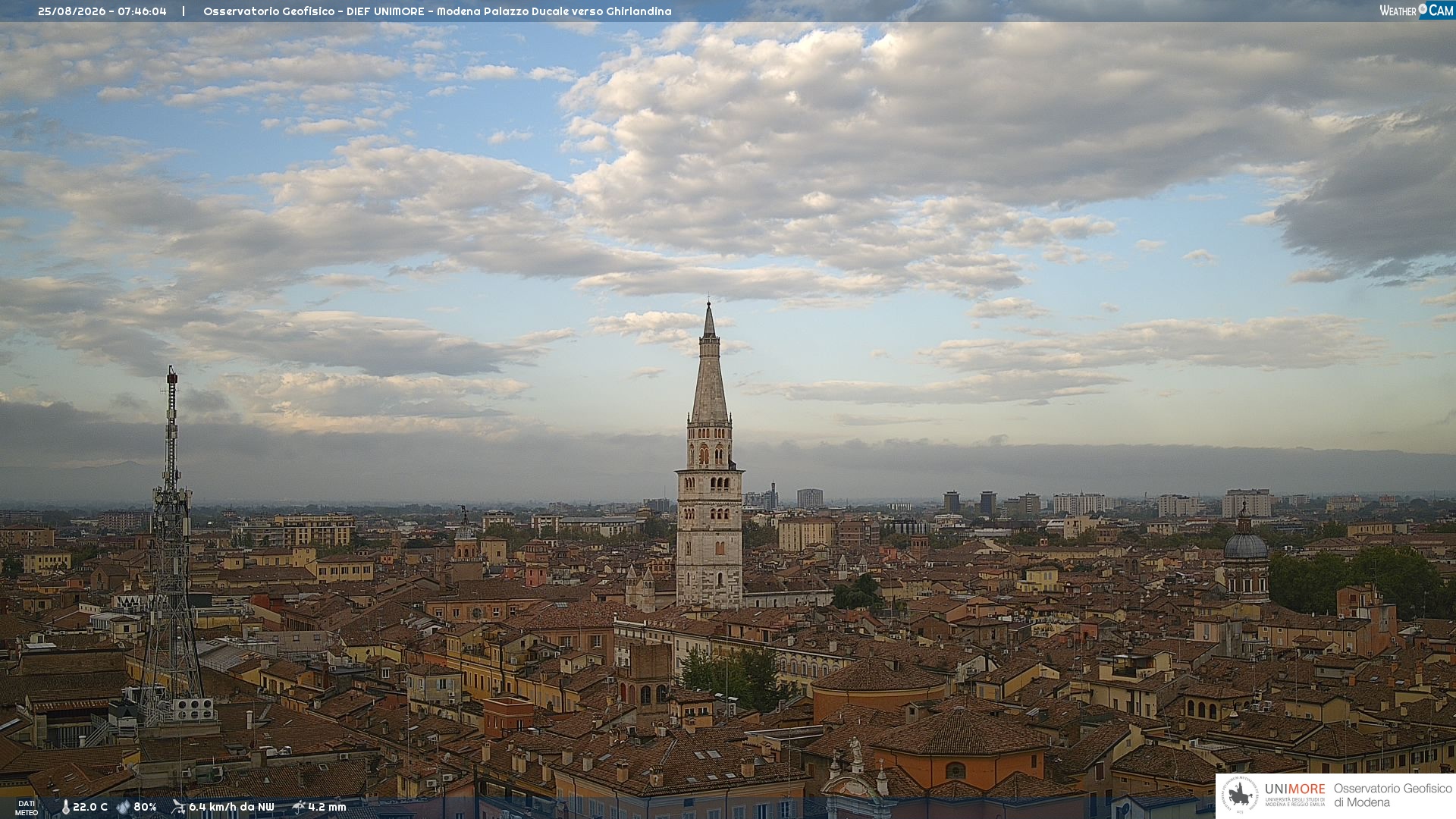Image resolution: width=1456 pixels, height=819 pixels.
Task: Click the 25/08/2026 07:46:04 timestamp
Action: pyautogui.click(x=102, y=11)
